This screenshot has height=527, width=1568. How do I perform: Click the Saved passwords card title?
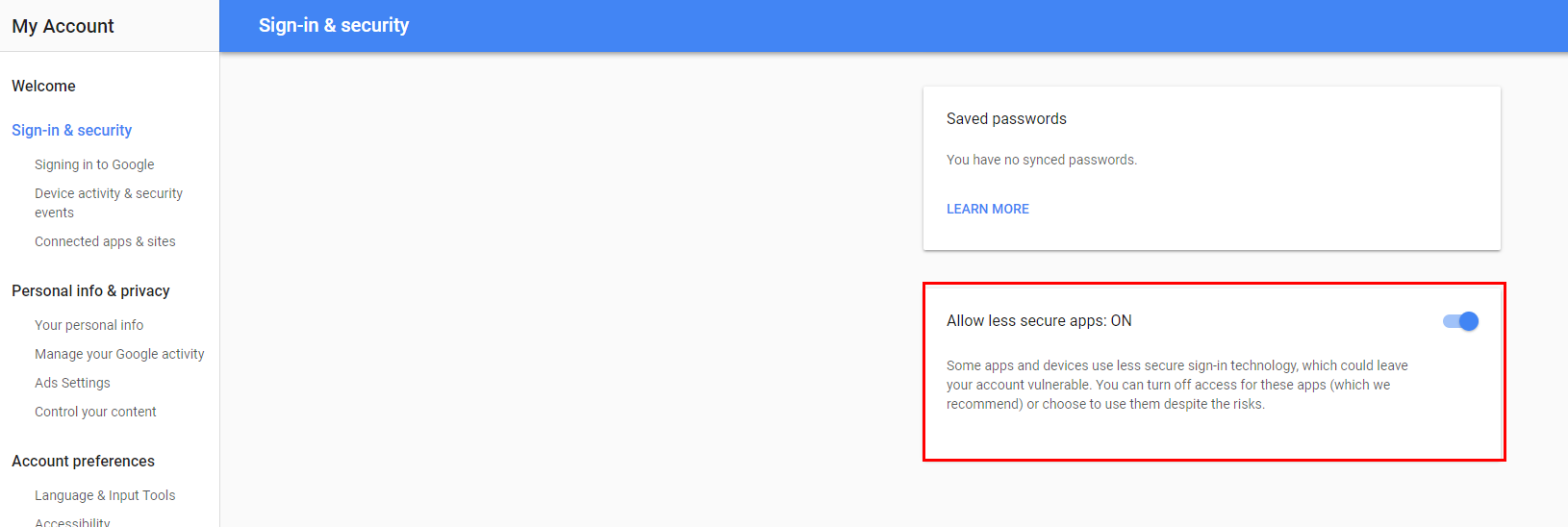tap(1006, 118)
